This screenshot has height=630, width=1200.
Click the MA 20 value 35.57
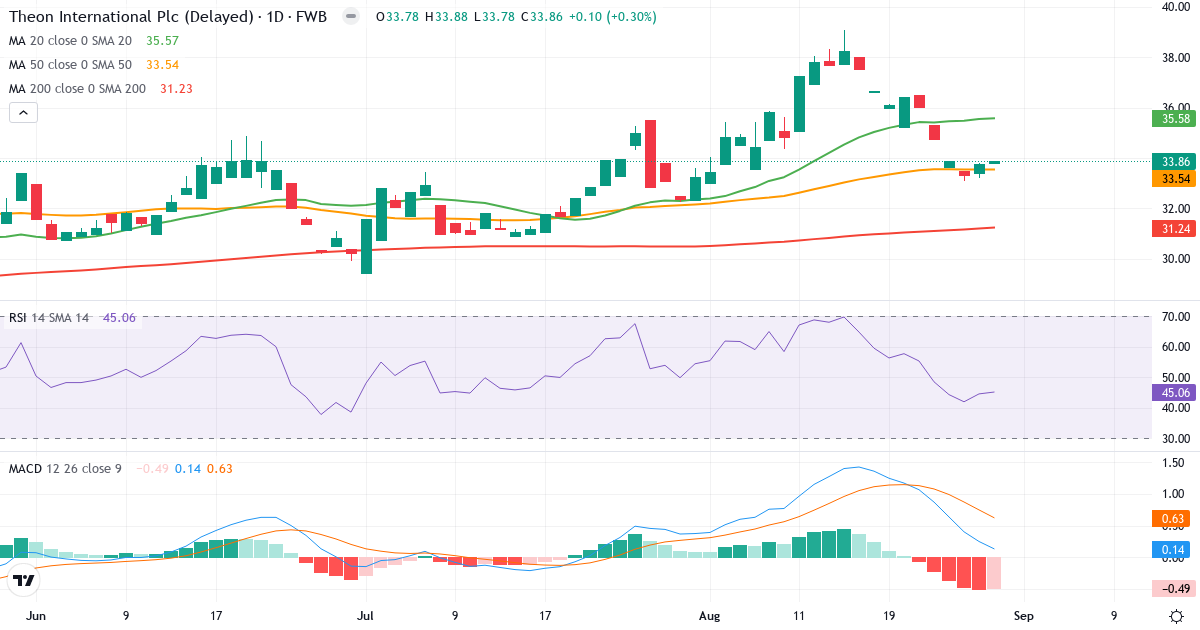click(x=162, y=41)
